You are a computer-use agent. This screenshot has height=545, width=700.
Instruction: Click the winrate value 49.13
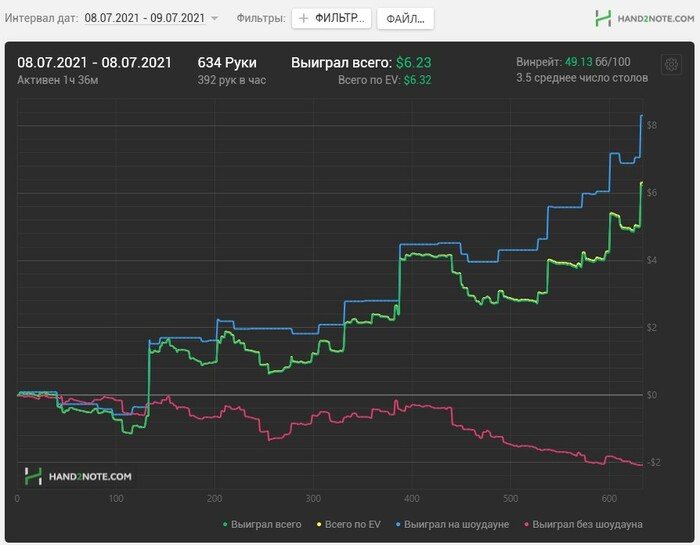pos(579,62)
